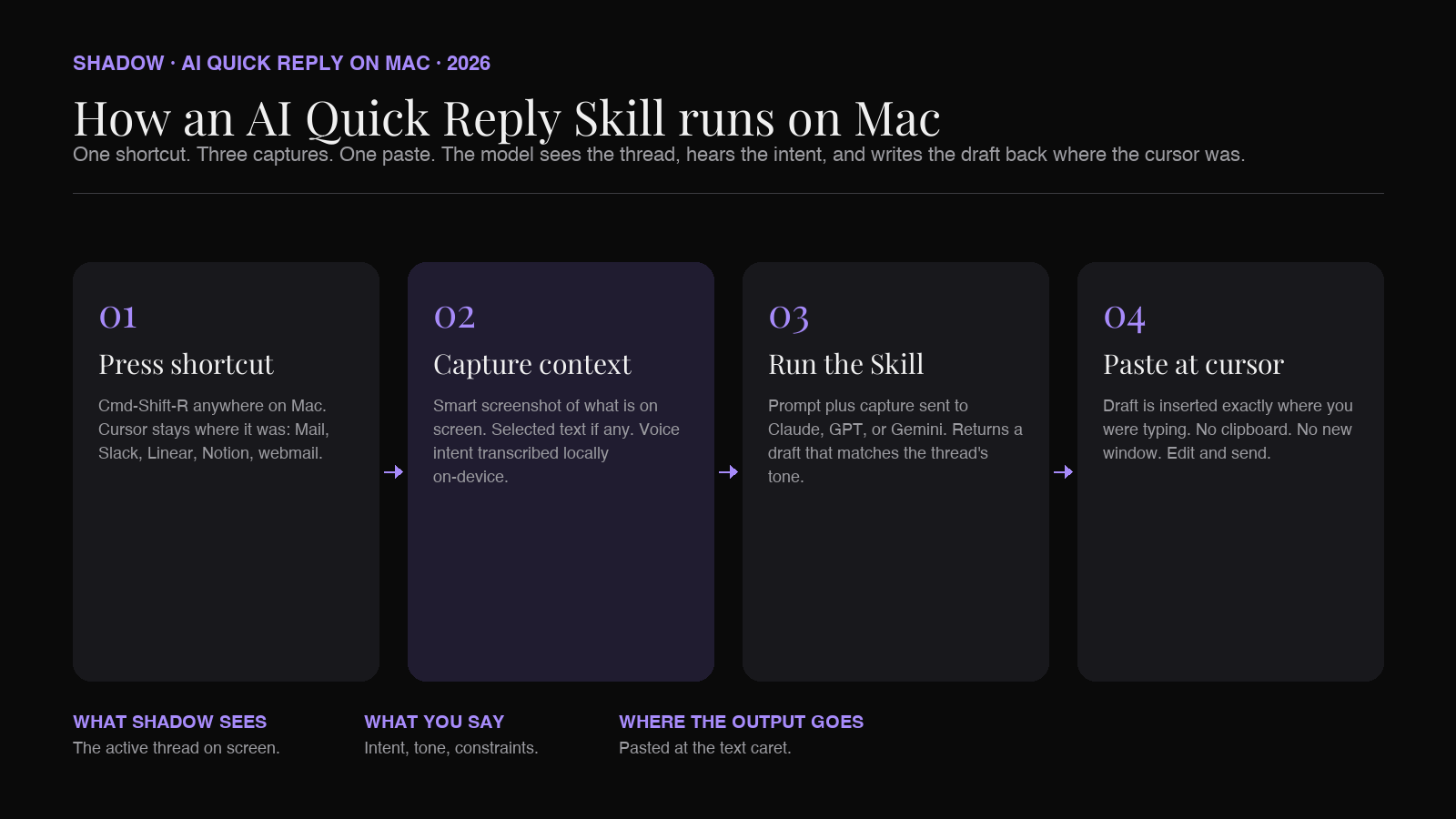Screen dimensions: 1456x819
Task: Click 'Intent, tone, constraints.' text
Action: pos(451,748)
